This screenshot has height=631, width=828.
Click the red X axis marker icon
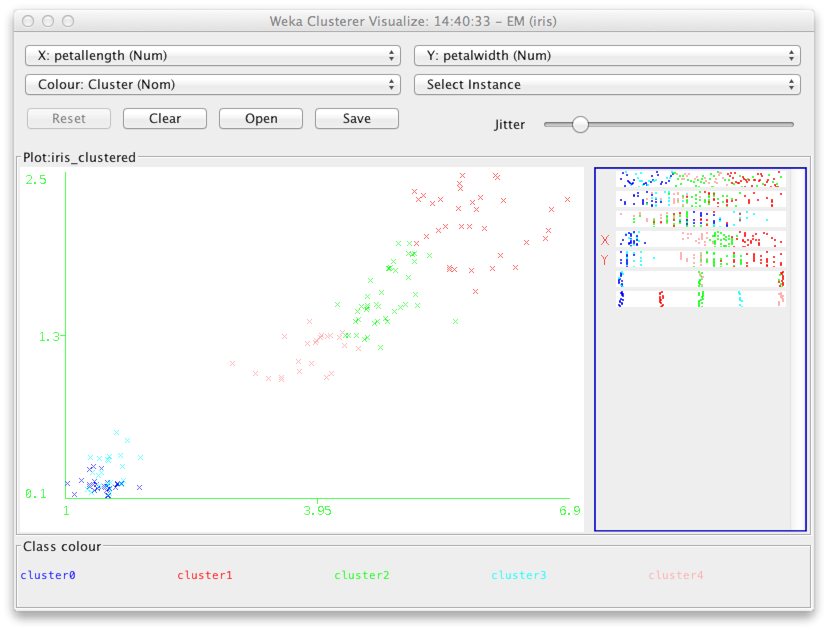point(605,240)
